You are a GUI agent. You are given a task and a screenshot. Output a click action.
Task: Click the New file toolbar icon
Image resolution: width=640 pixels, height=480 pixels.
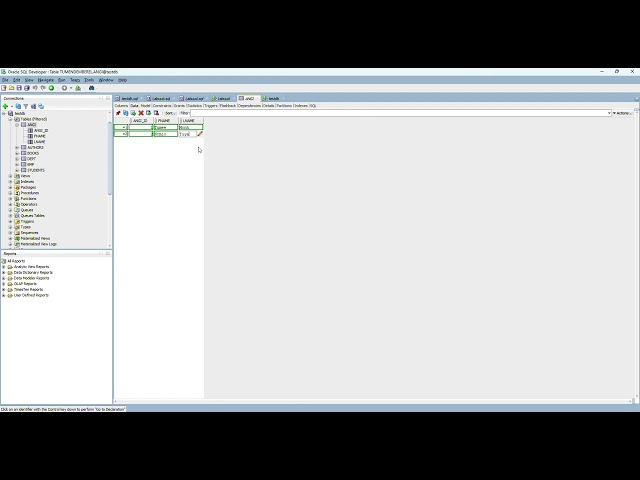tap(4, 88)
